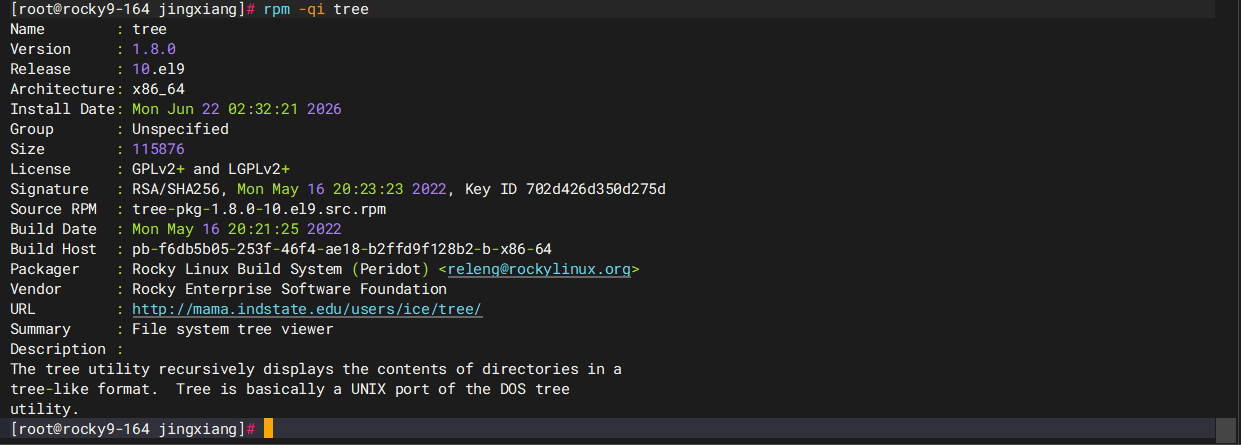This screenshot has width=1241, height=445.
Task: Select the Version value 1.8.0
Action: point(153,49)
